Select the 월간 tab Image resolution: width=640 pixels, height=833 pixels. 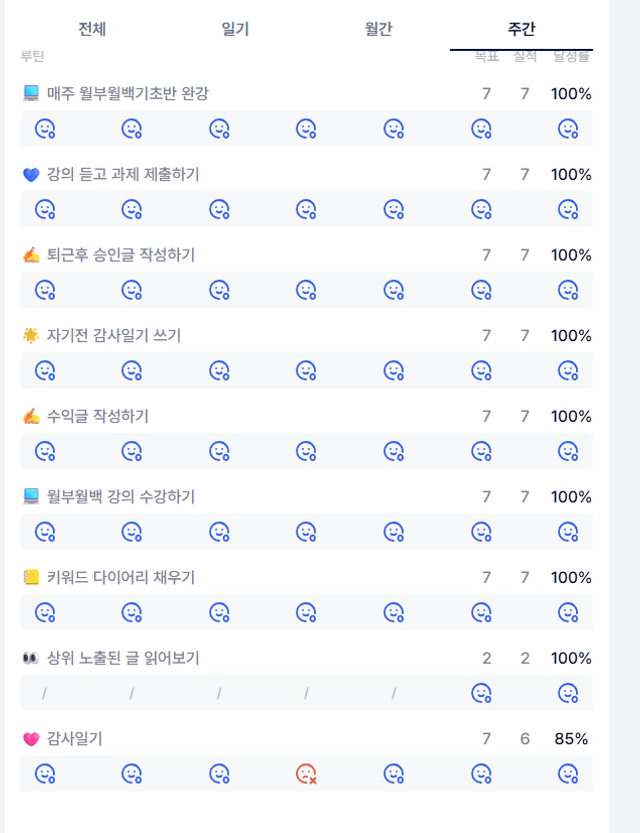(378, 29)
